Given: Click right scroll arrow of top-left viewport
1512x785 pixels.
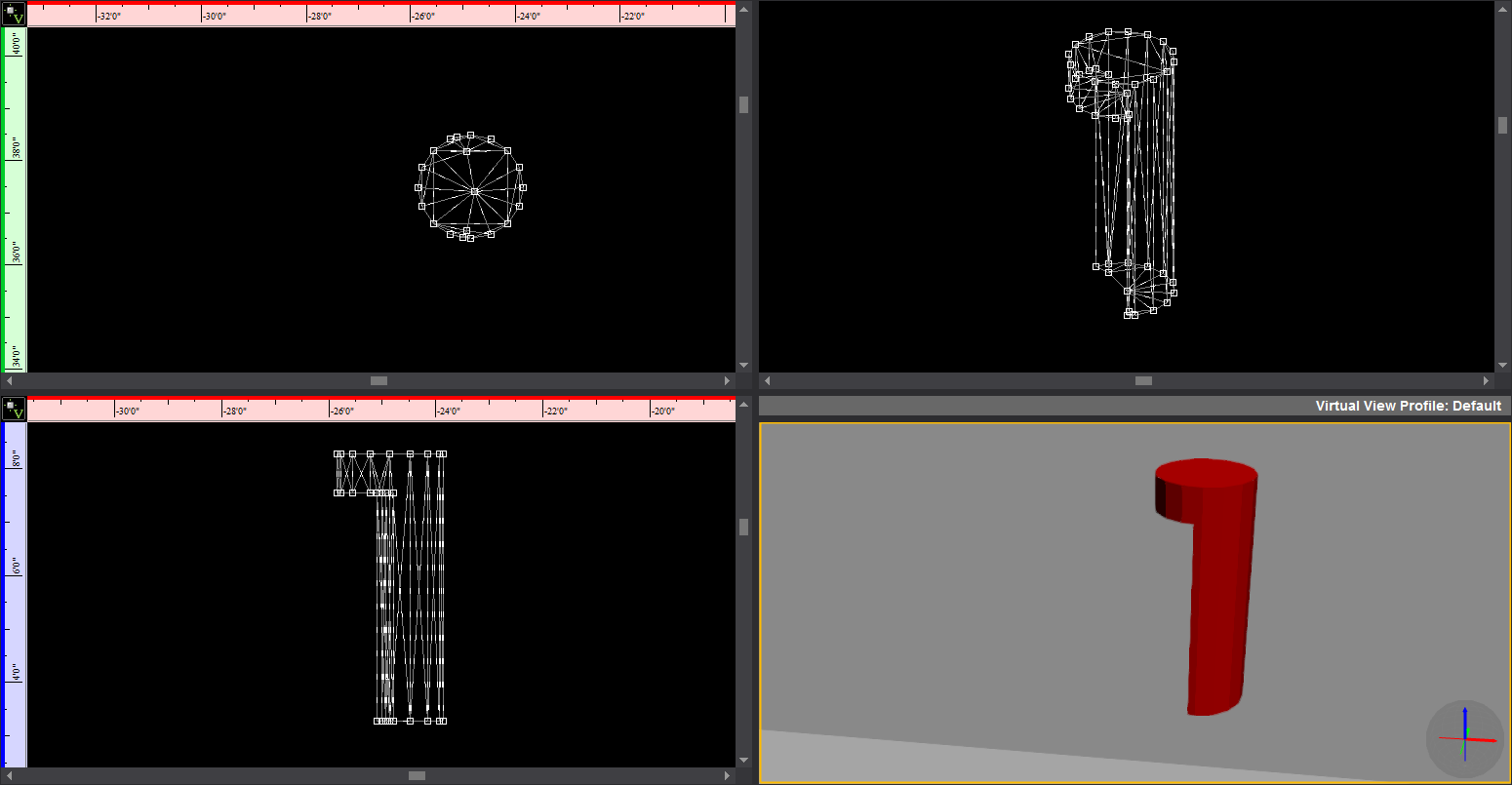Looking at the screenshot, I should (727, 381).
